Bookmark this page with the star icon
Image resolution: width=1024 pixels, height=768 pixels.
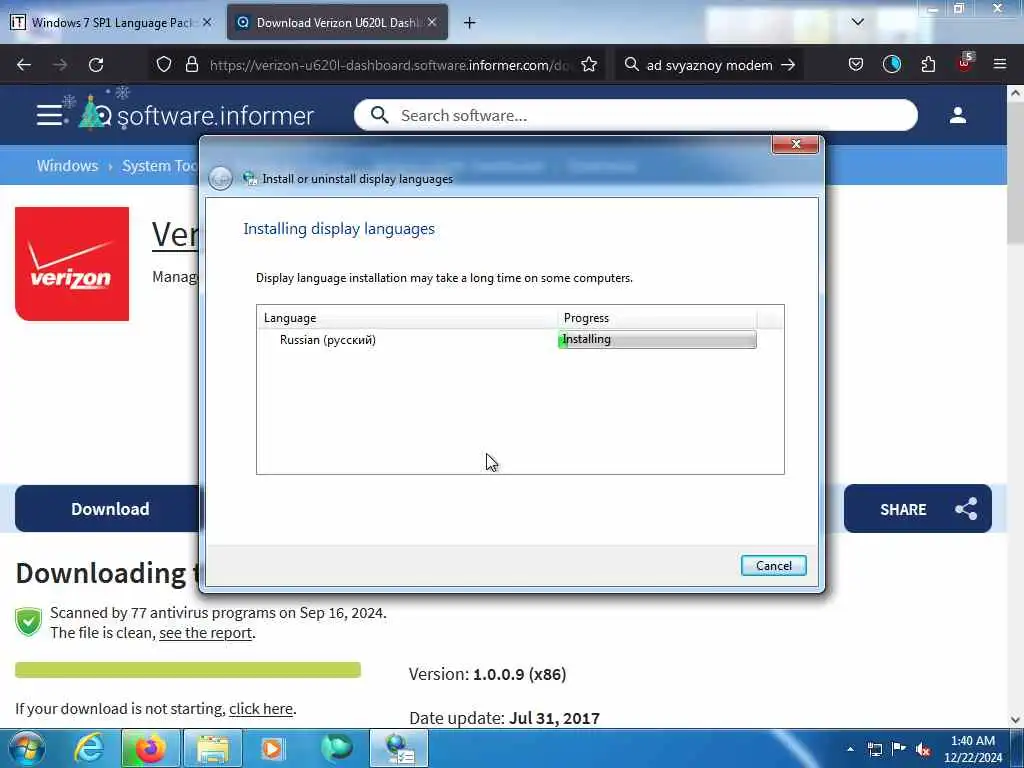589,65
